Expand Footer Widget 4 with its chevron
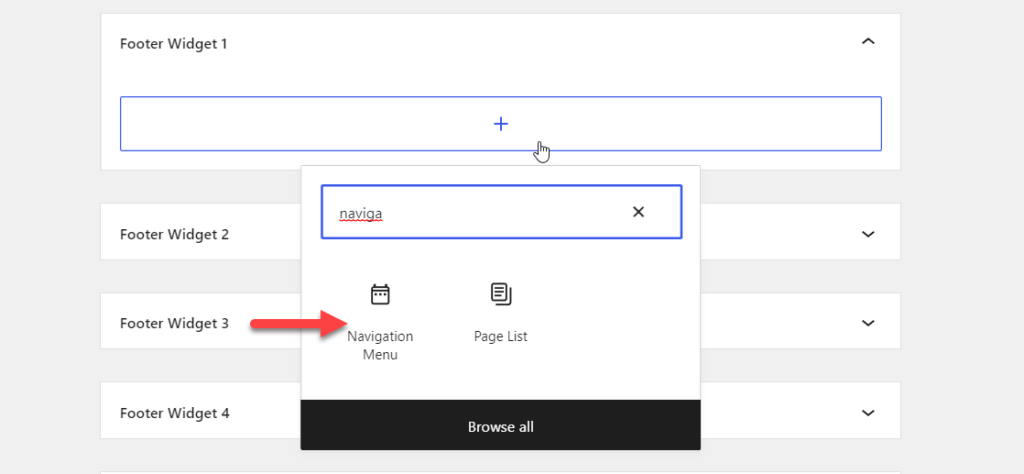Viewport: 1024px width, 474px height. [868, 413]
